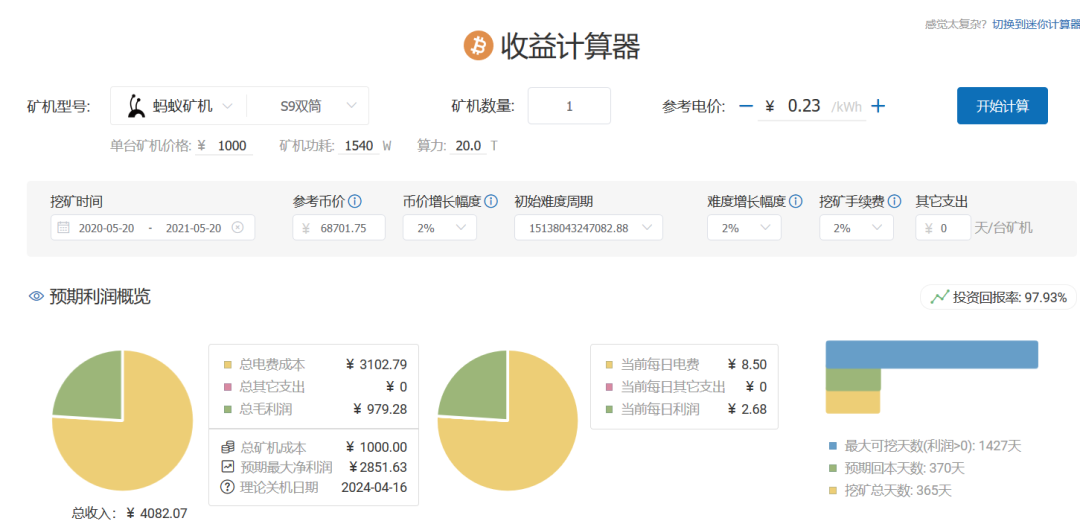Click the 矿机数量 input field
Screen dimensions: 1080x524
569,106
